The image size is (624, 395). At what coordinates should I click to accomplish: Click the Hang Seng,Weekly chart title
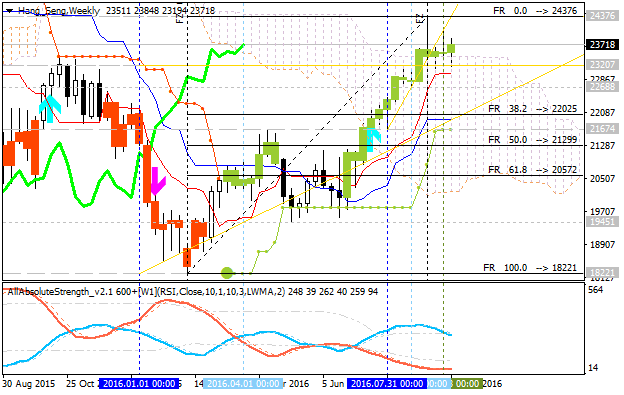tap(58, 11)
